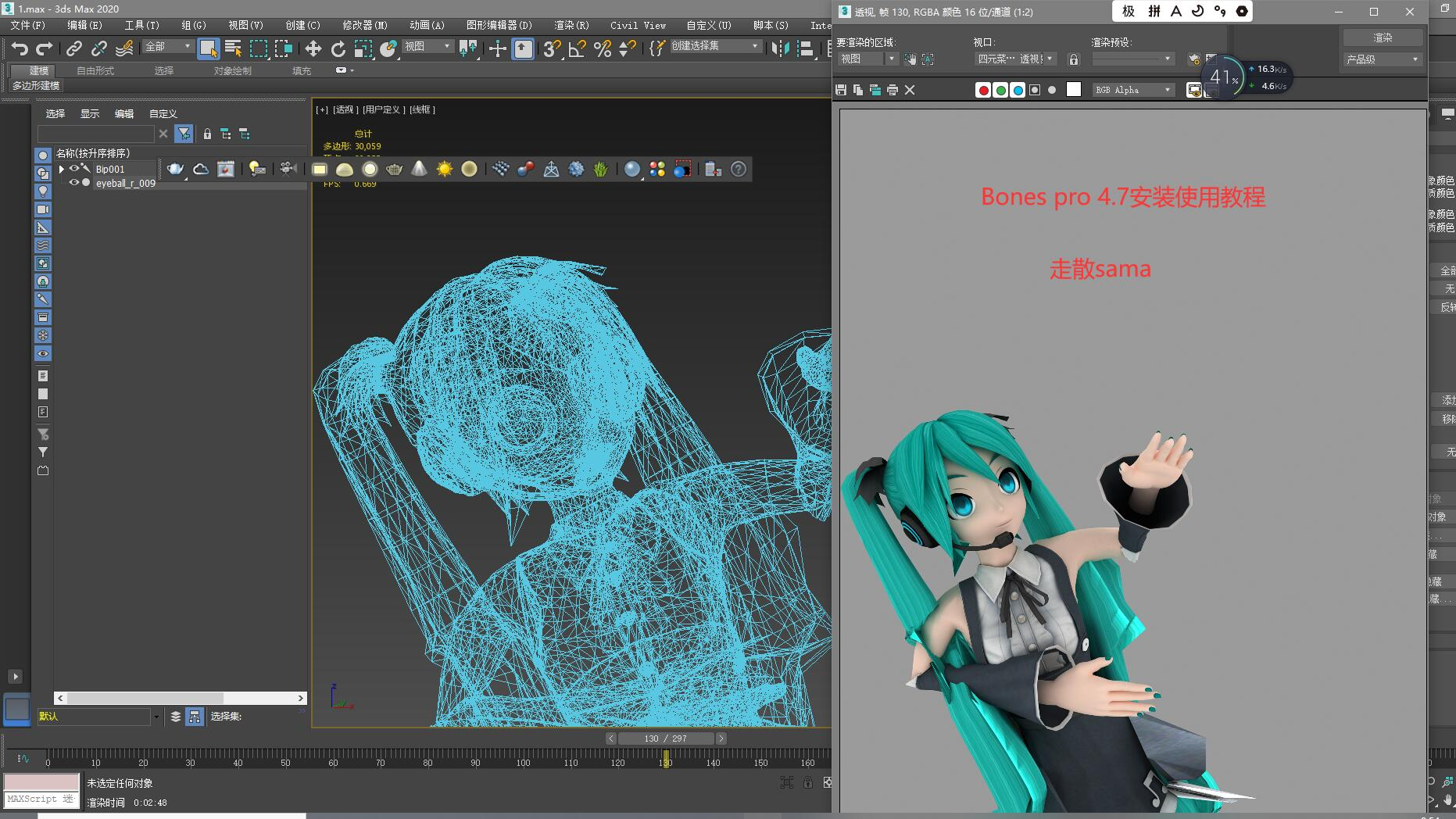Toggle the 3D Snaps icon
The height and width of the screenshot is (819, 1456).
552,48
